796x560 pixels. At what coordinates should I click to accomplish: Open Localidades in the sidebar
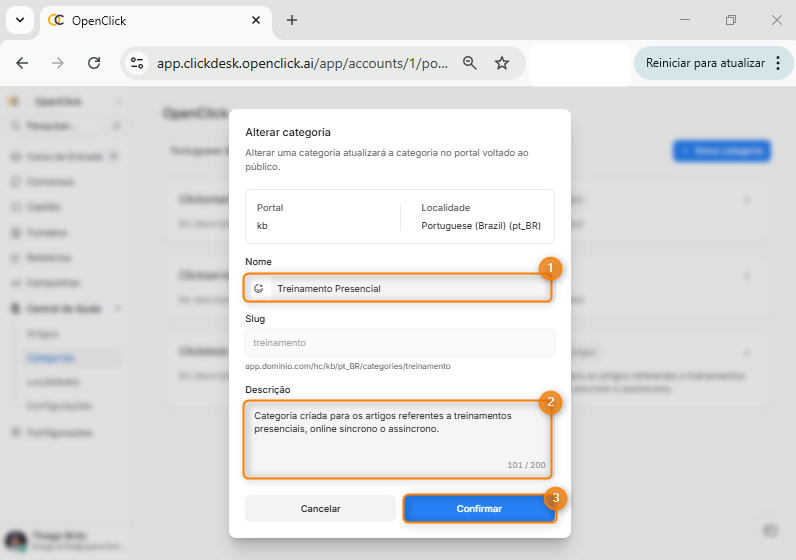pos(48,382)
